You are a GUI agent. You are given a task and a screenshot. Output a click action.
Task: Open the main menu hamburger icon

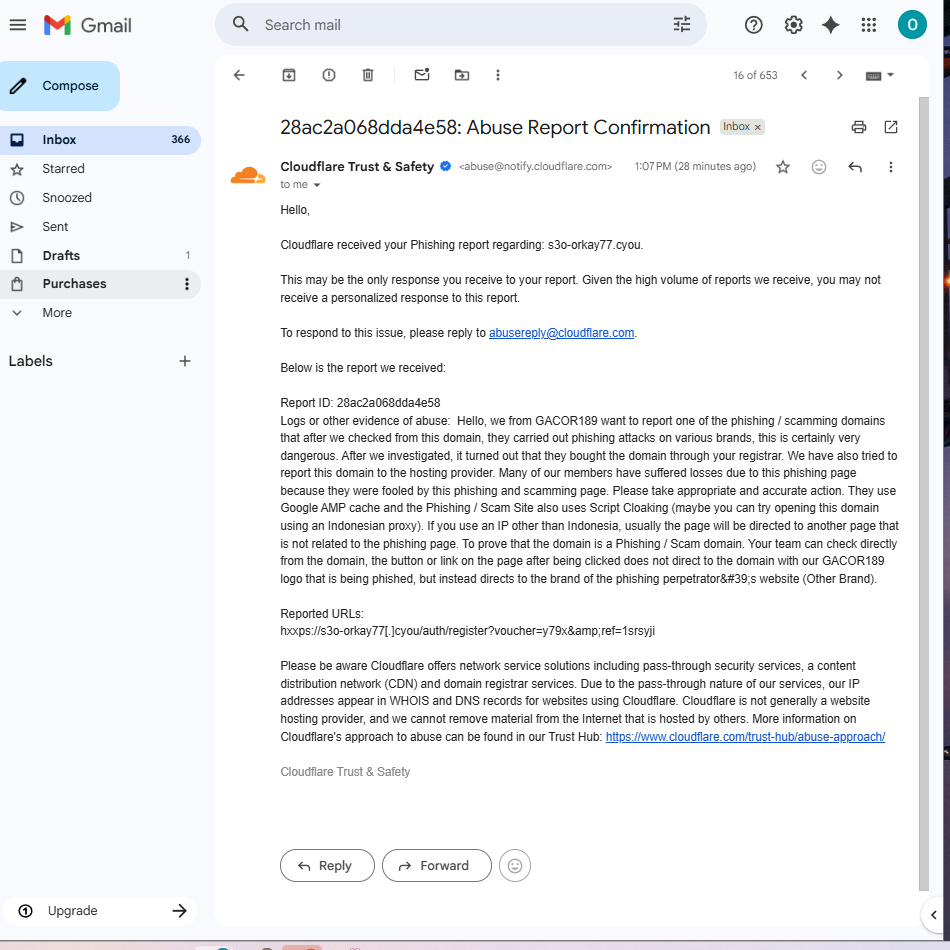click(x=18, y=25)
